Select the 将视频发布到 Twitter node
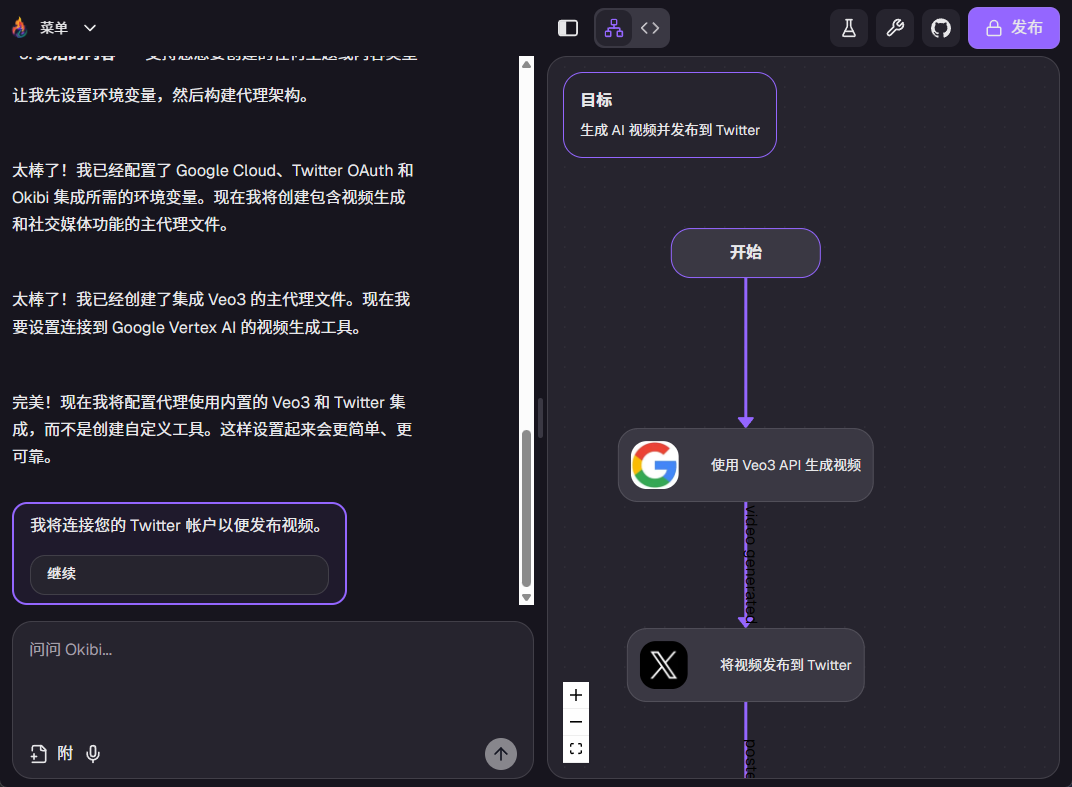Viewport: 1072px width, 787px height. 745,665
